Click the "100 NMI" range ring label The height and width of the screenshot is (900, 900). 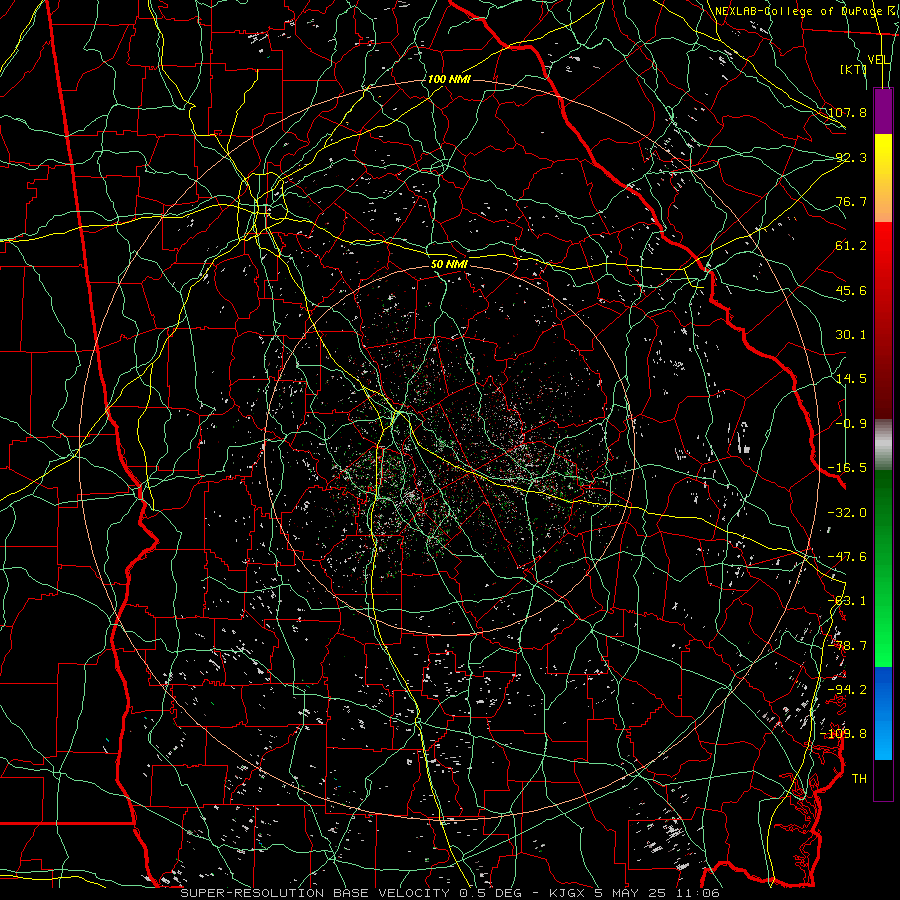point(449,79)
